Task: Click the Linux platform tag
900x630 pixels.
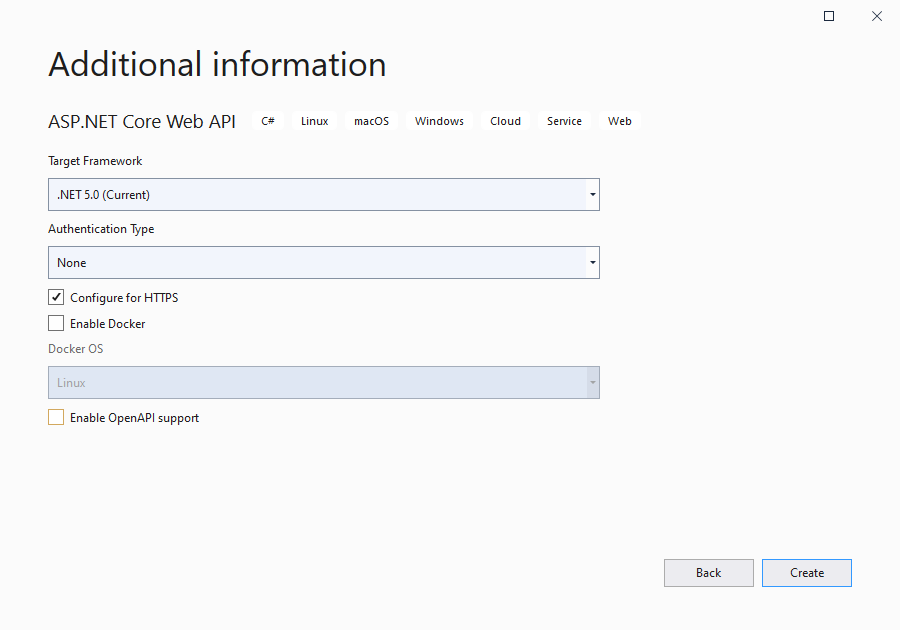Action: 315,121
